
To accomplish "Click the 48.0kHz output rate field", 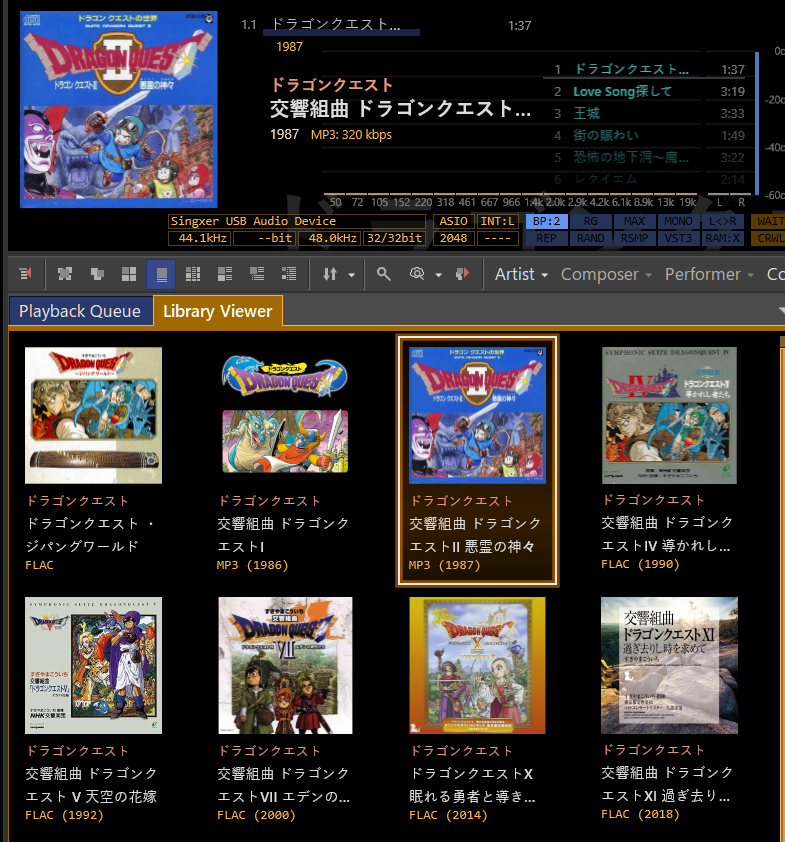I will pos(330,238).
